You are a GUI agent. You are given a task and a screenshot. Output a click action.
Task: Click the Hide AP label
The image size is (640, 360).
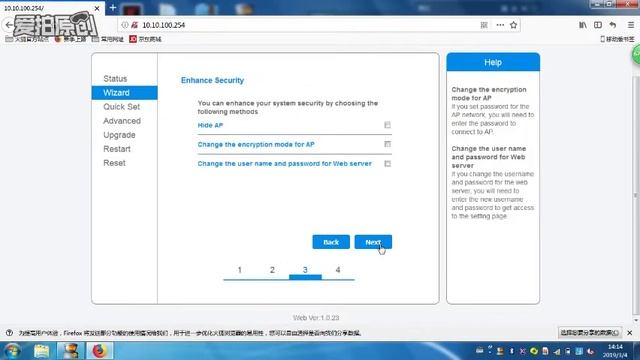(x=210, y=125)
